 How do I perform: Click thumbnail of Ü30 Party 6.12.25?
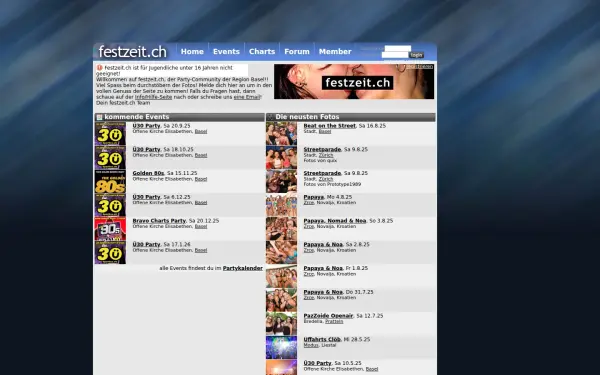click(x=110, y=205)
